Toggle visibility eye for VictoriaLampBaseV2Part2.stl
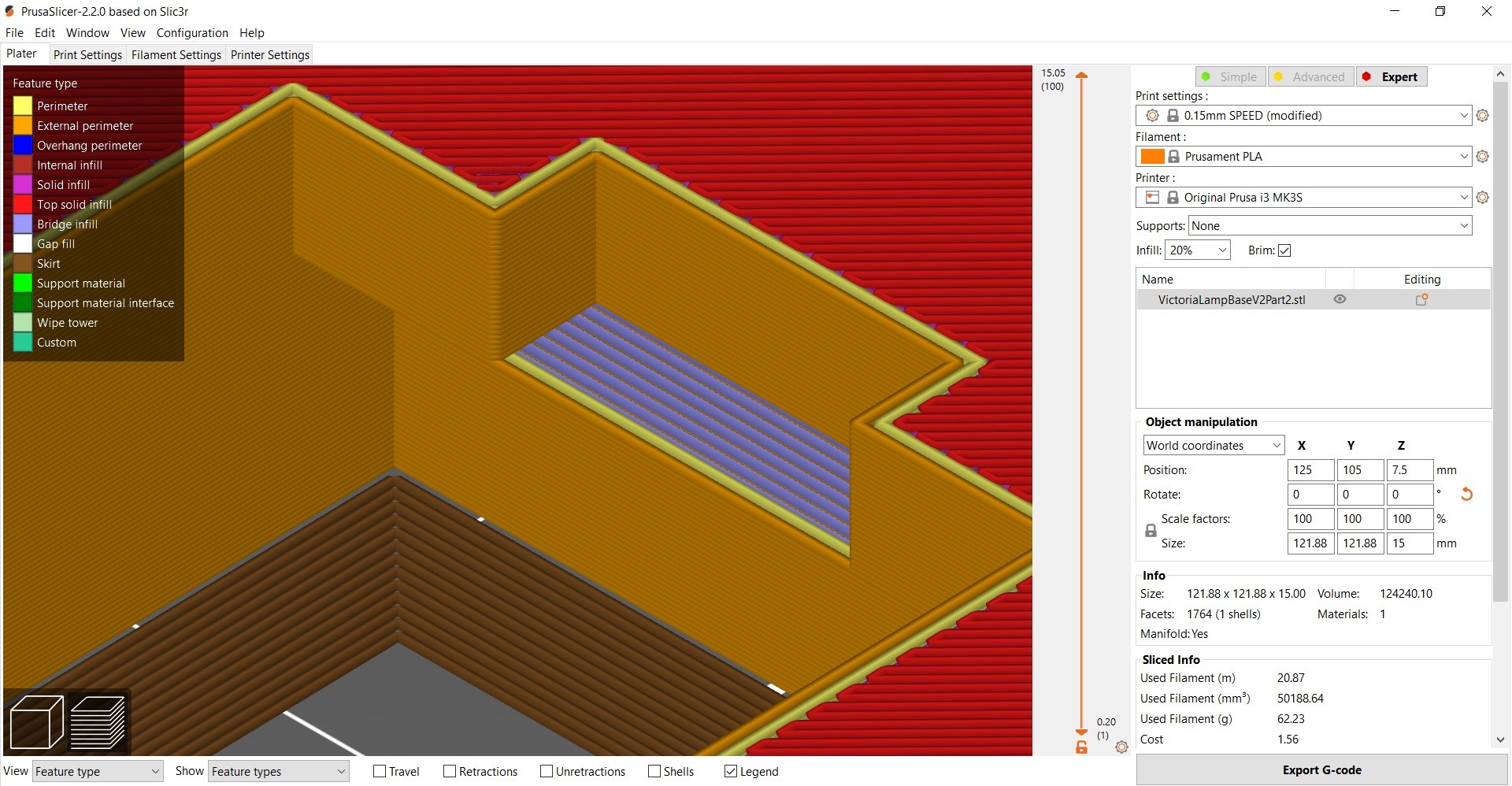Image resolution: width=1512 pixels, height=786 pixels. pyautogui.click(x=1340, y=299)
